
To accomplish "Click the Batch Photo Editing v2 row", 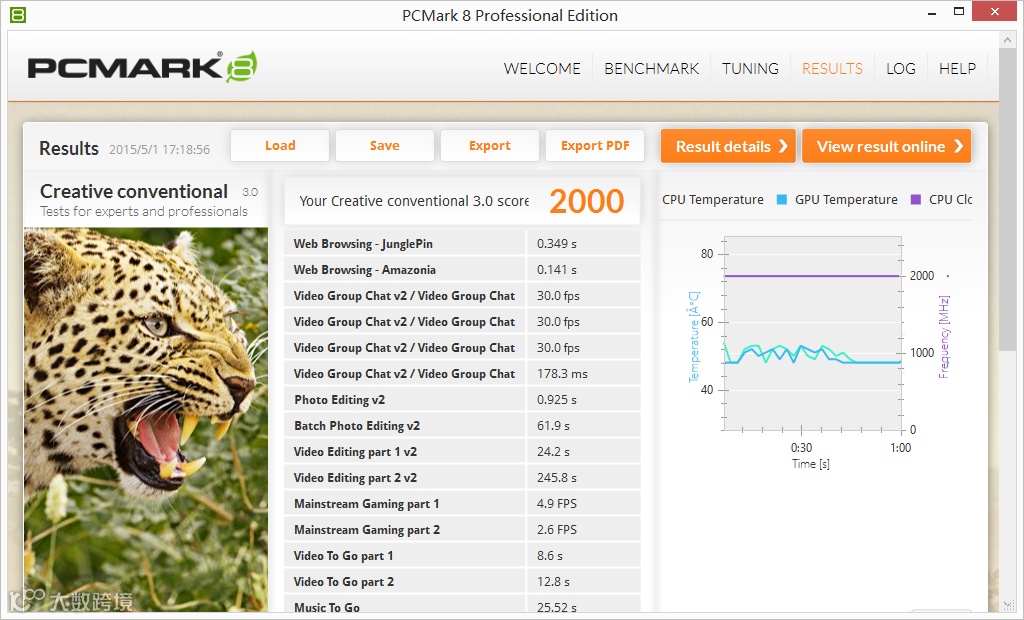I will point(462,426).
